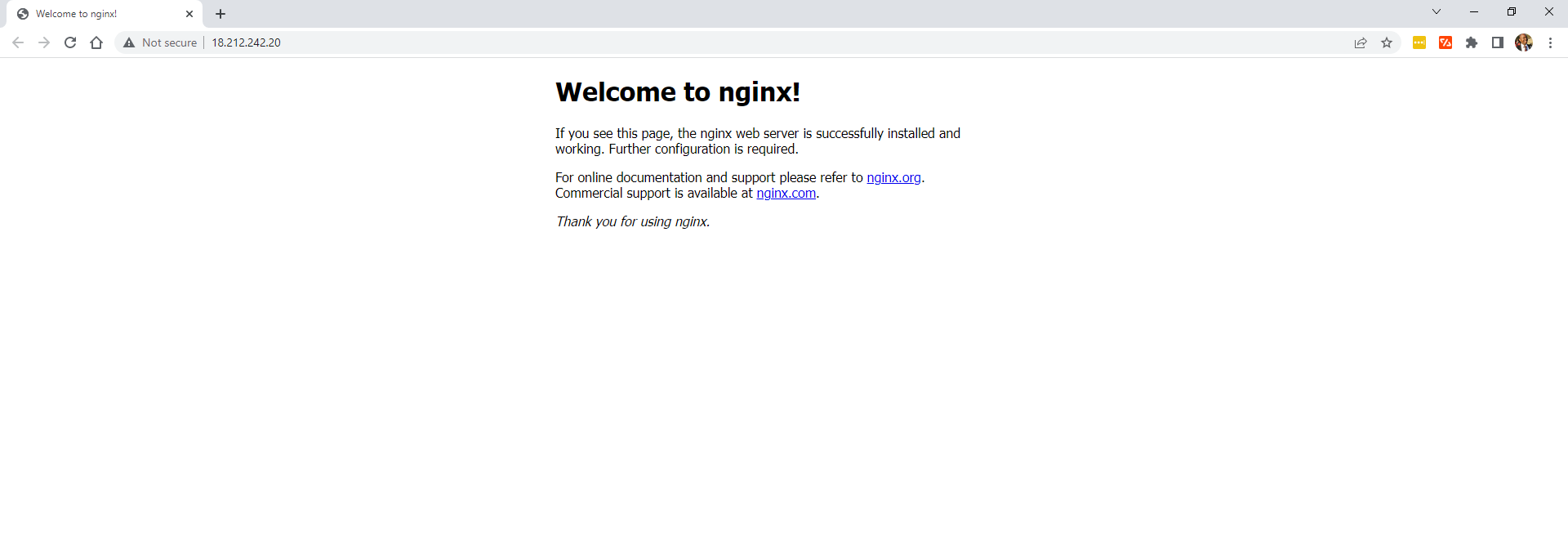The image size is (1568, 540).
Task: Share this page using share icon
Action: coord(1361,42)
